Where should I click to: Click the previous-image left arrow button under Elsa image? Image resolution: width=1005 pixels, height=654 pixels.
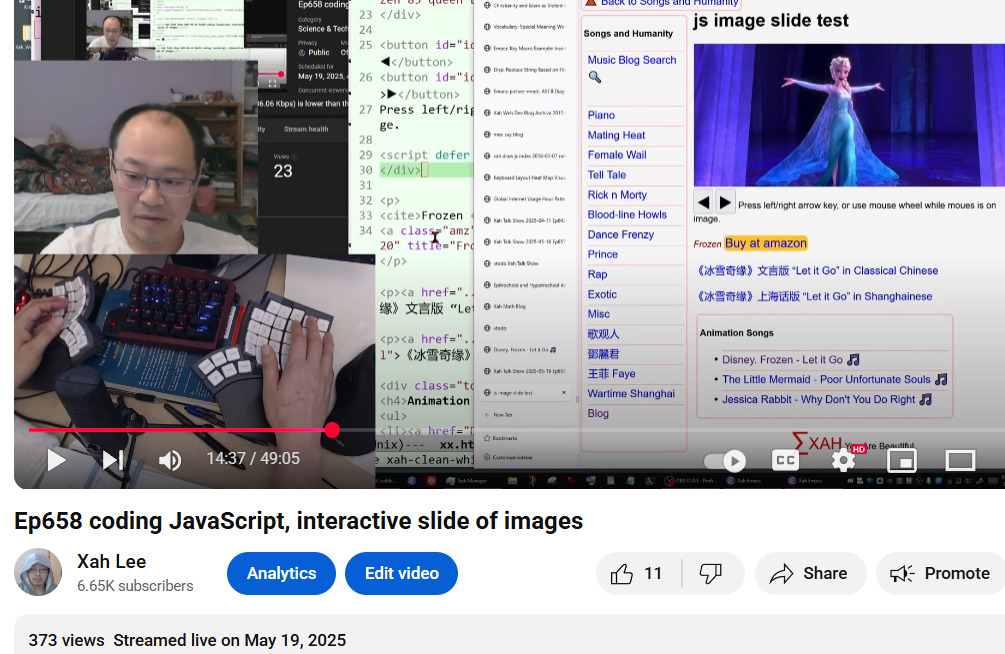pos(703,203)
